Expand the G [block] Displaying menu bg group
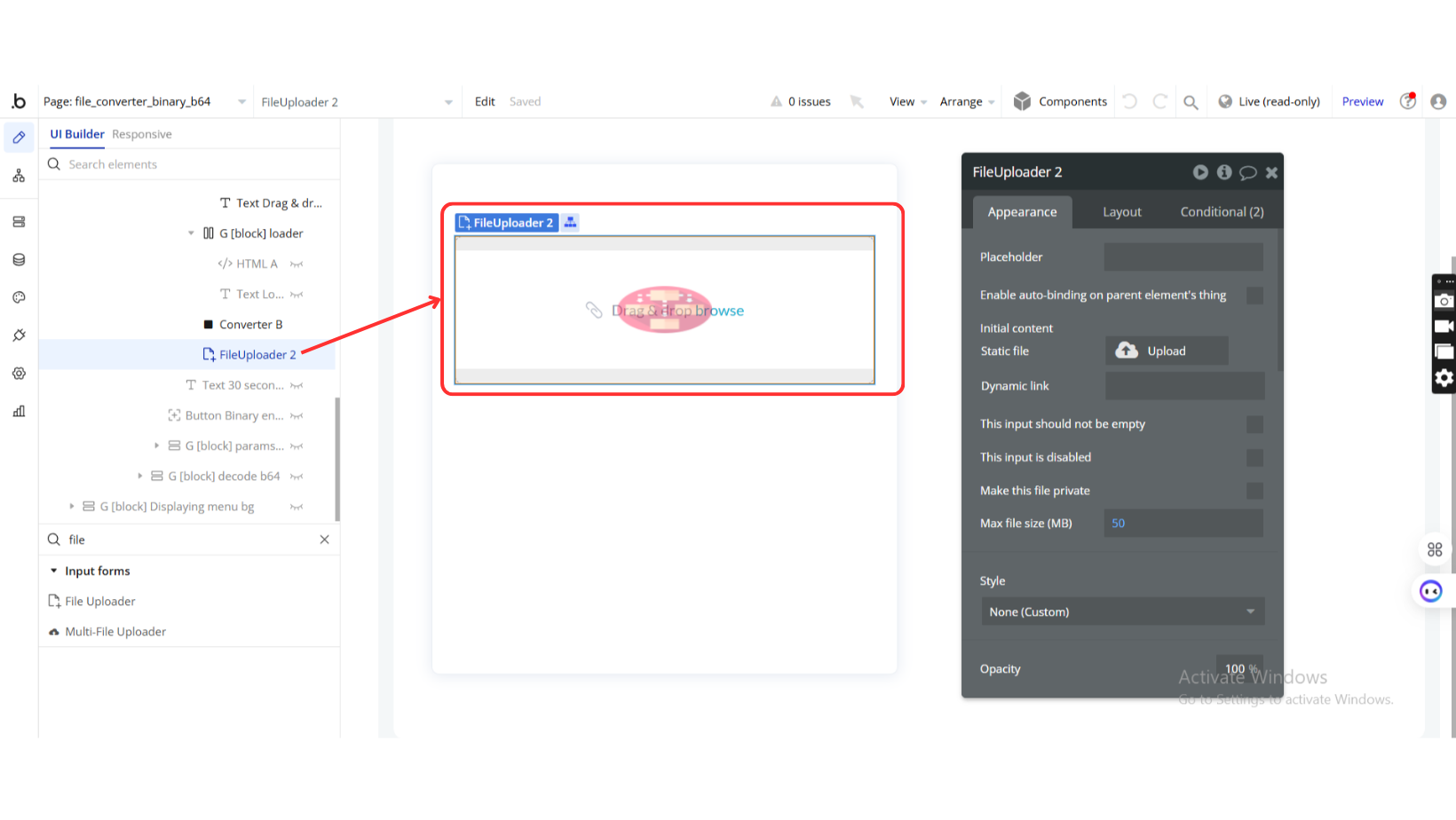This screenshot has width=1456, height=820. (72, 507)
